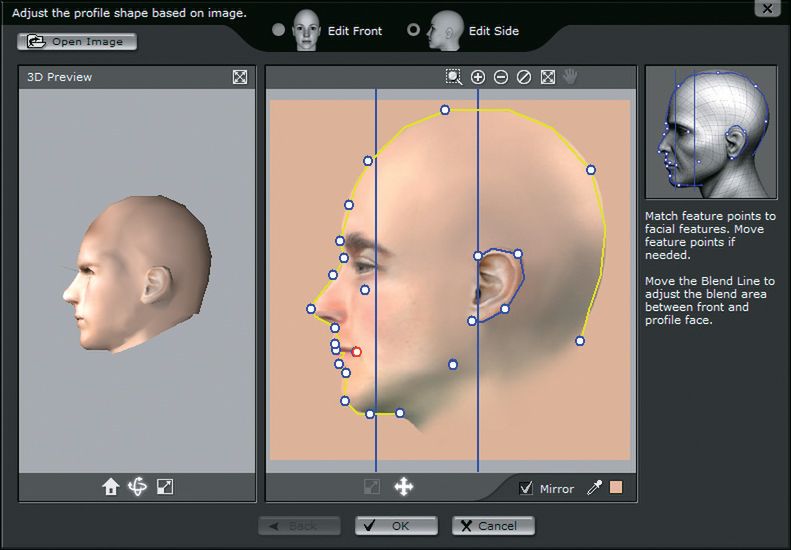Select the move arrows tool below canvas

click(x=404, y=487)
